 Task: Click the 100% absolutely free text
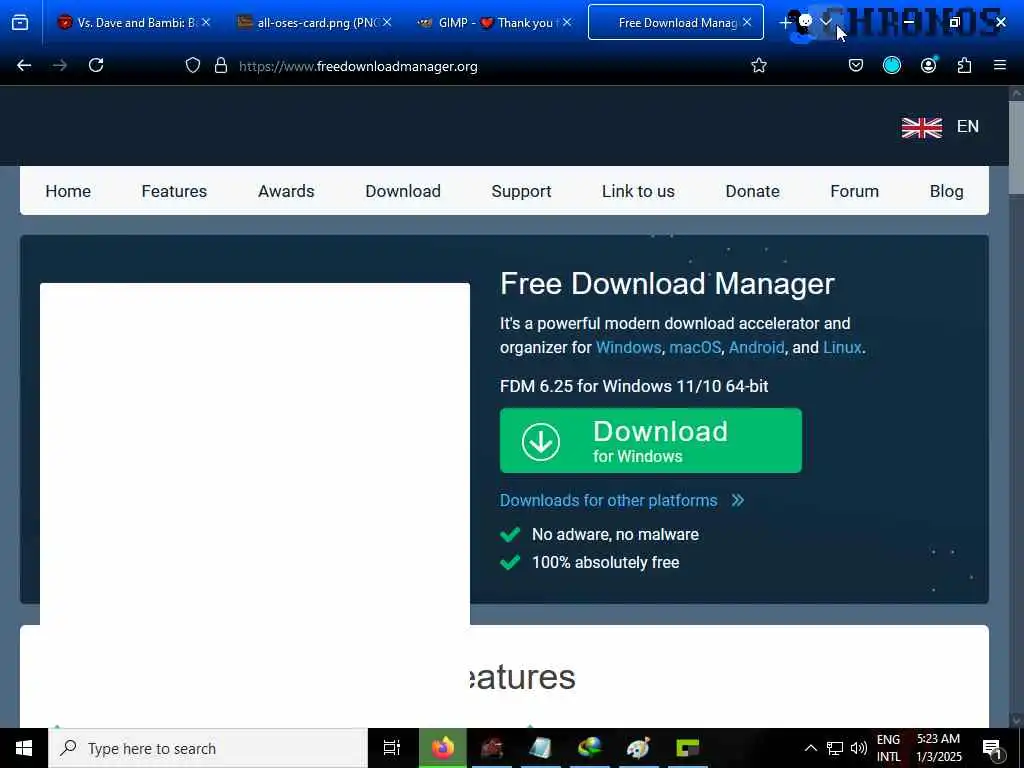(x=605, y=562)
